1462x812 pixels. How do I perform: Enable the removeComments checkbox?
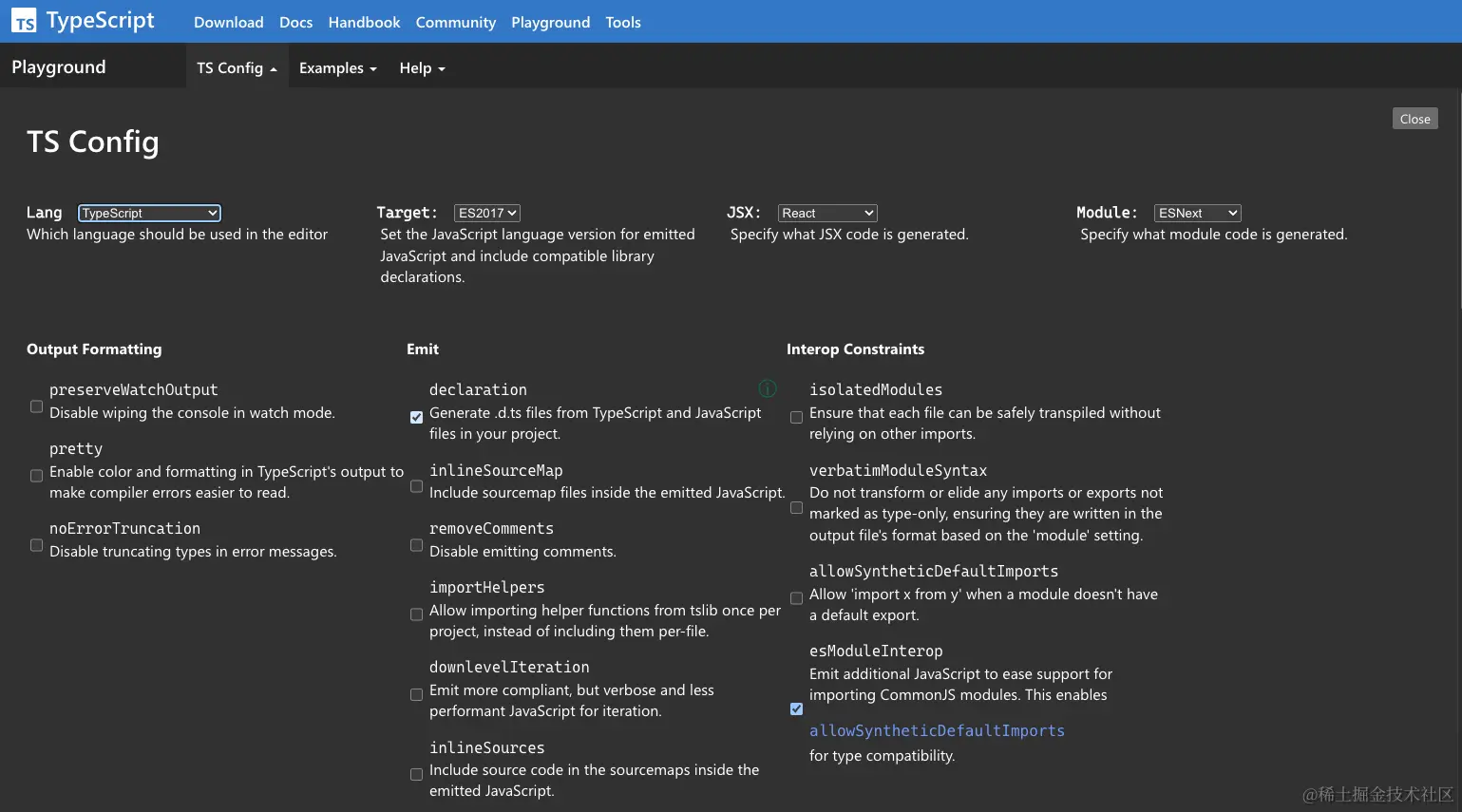[416, 545]
